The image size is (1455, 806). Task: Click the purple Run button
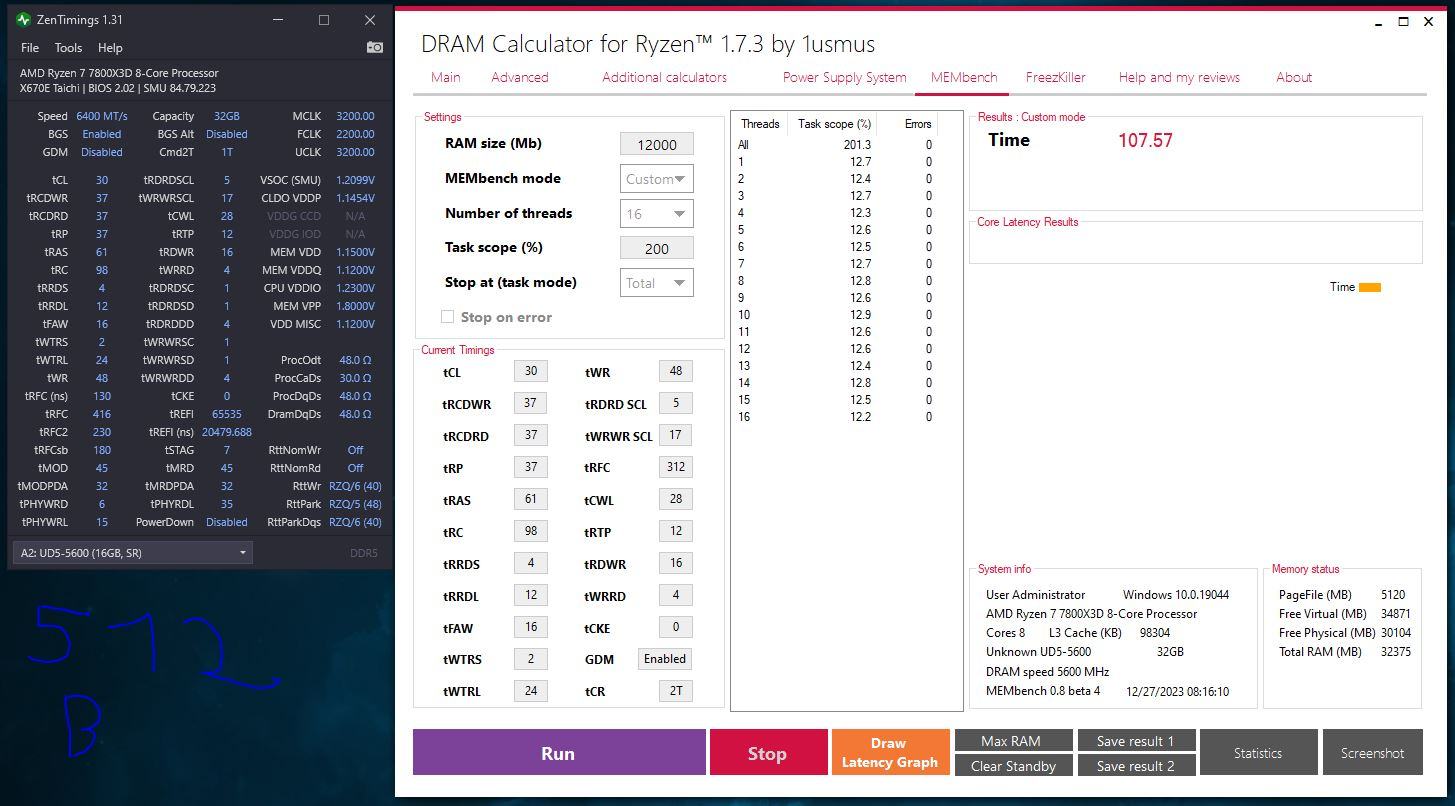tap(559, 753)
